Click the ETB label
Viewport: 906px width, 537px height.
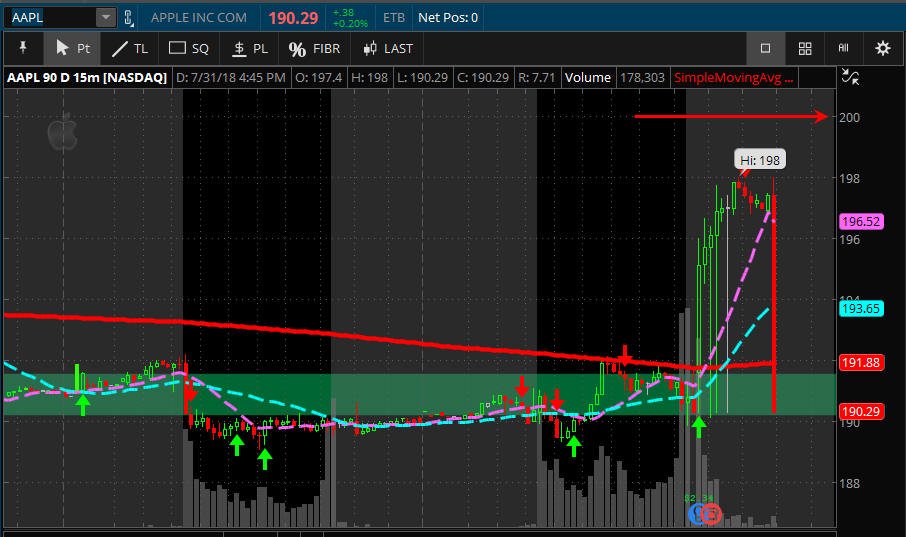394,18
